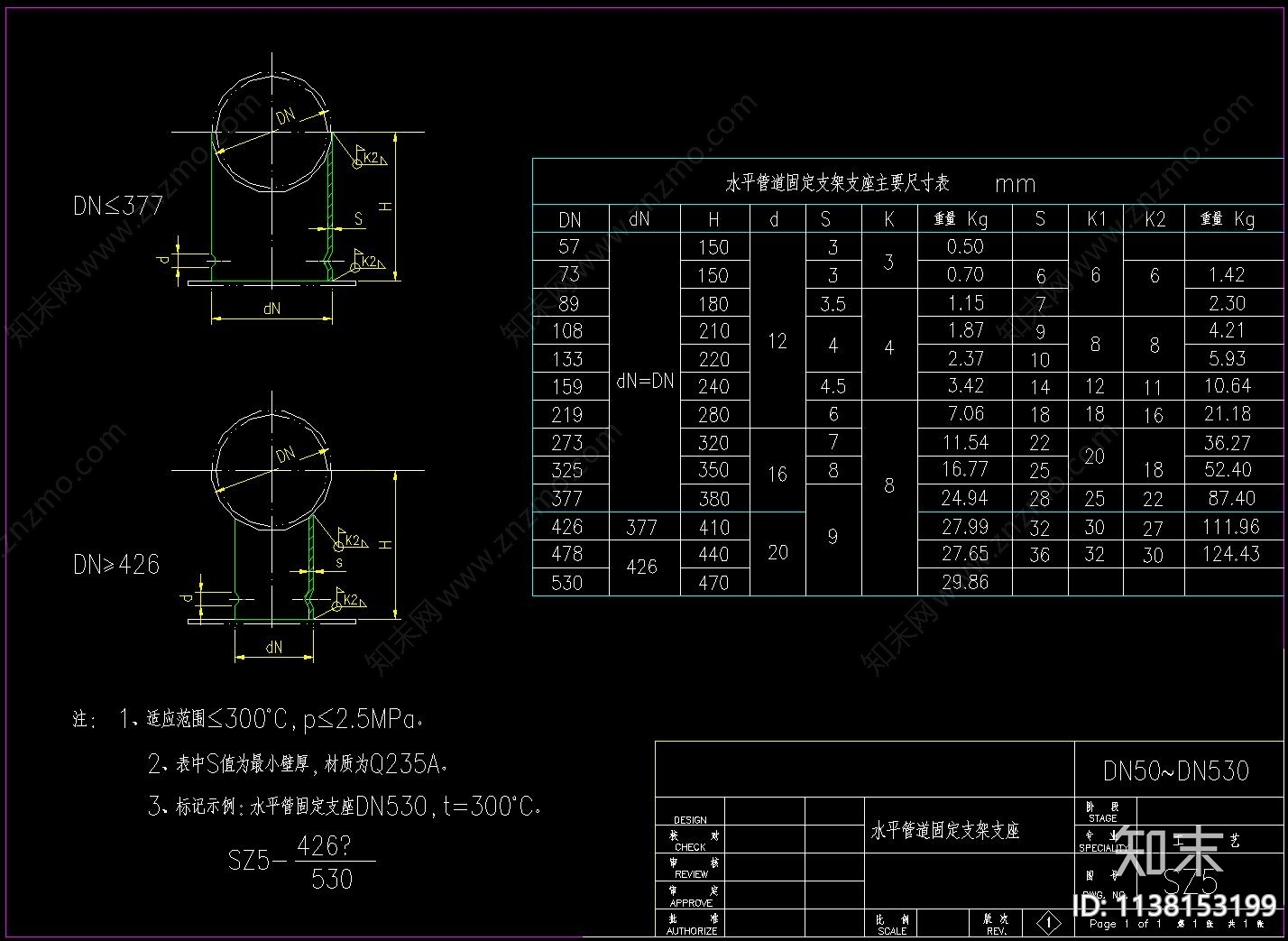Select H value '470' in table

[x=713, y=583]
